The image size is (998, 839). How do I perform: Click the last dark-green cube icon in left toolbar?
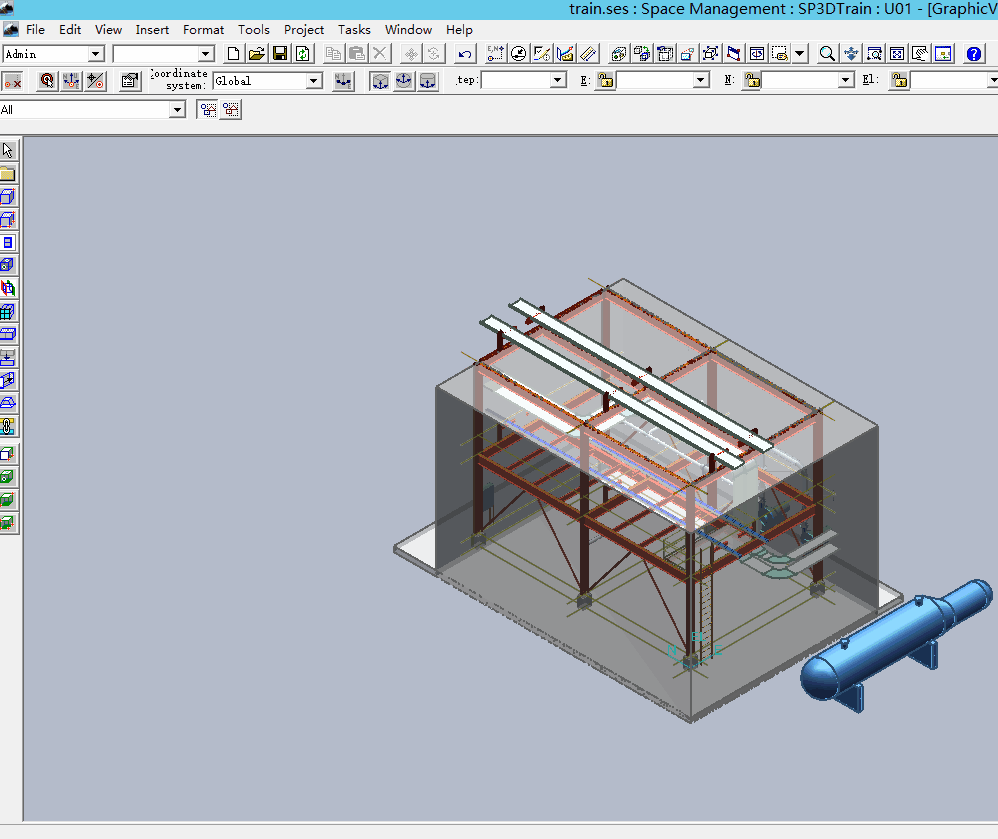tap(8, 523)
